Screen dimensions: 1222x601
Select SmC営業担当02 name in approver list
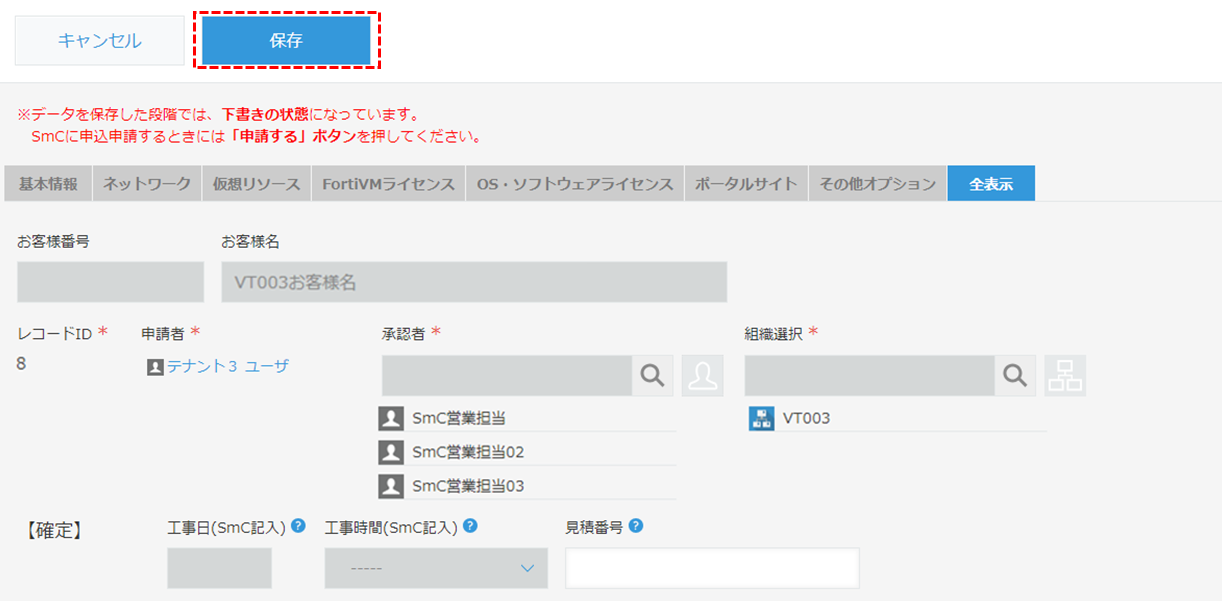click(x=468, y=452)
